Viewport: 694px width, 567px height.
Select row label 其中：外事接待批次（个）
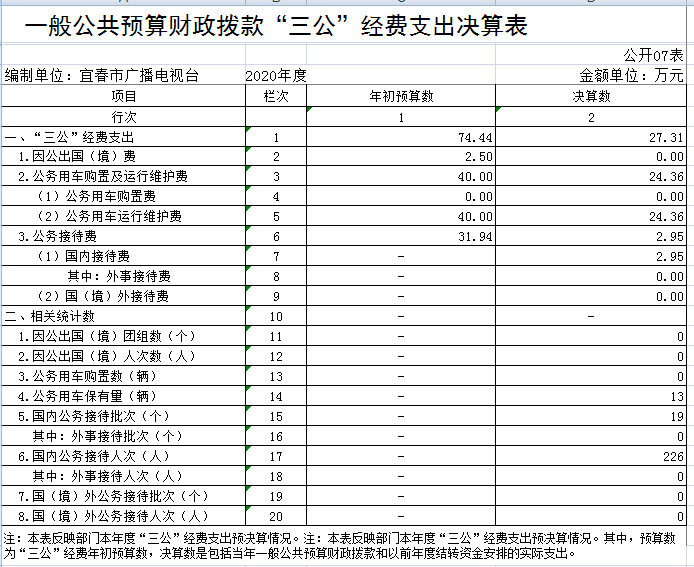click(x=108, y=436)
